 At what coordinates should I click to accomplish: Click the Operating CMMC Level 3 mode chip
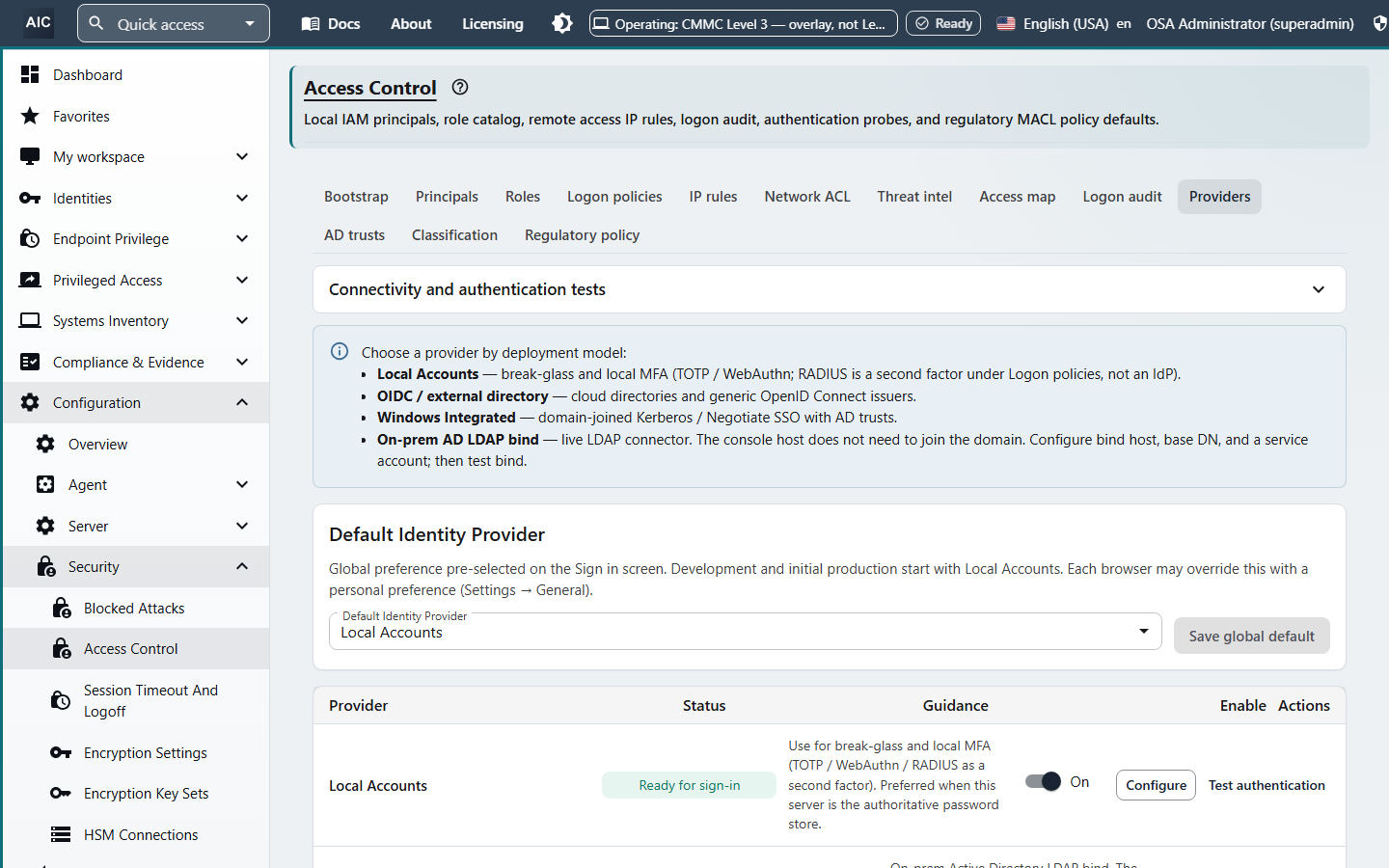coord(744,23)
